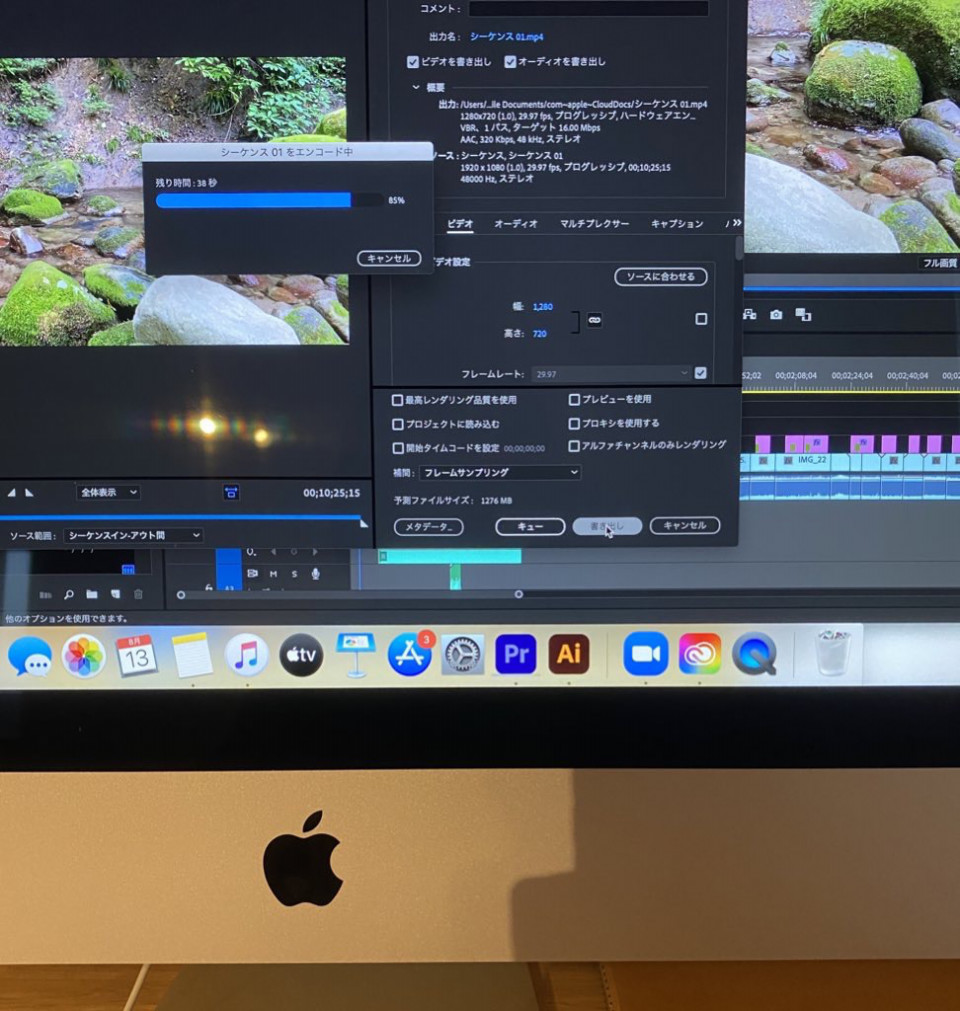
Task: Enable プレビューを使用 checkbox
Action: (574, 400)
